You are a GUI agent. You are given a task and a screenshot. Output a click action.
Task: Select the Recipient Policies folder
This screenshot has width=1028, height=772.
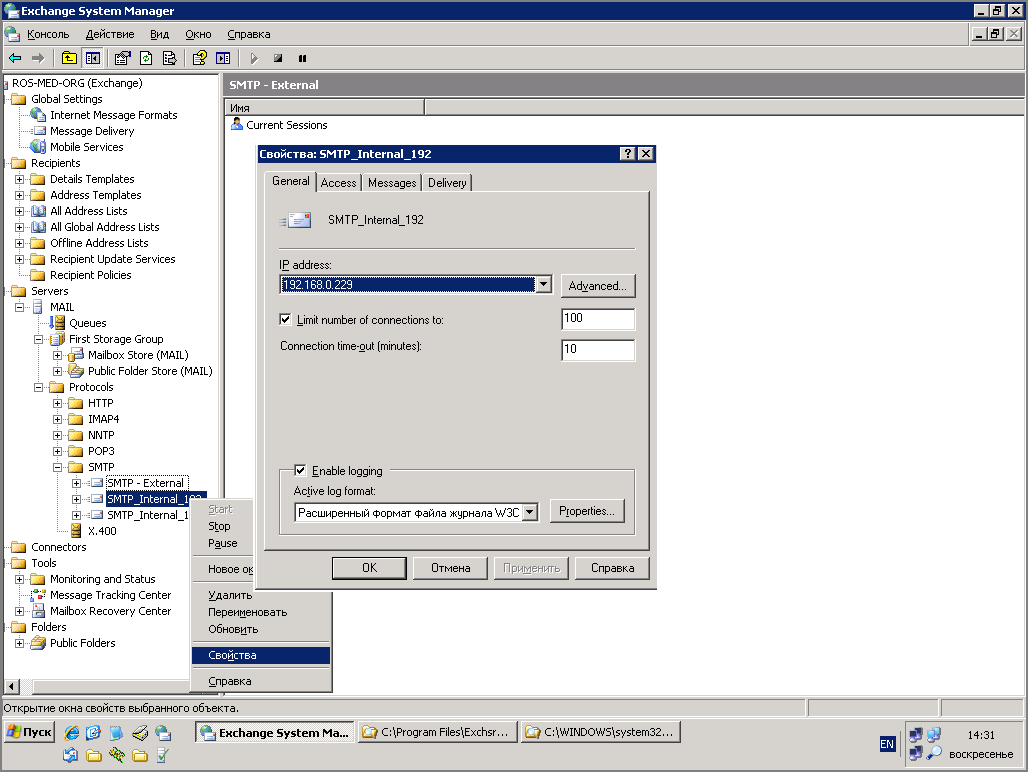pos(90,275)
